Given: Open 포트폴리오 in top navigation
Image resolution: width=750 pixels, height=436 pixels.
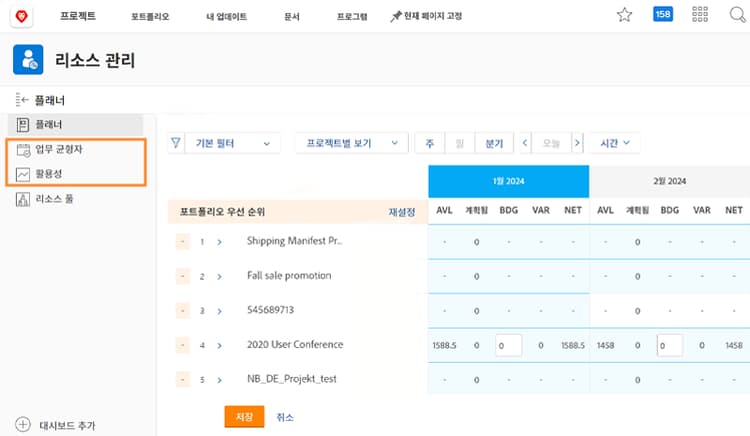Looking at the screenshot, I should pyautogui.click(x=150, y=16).
